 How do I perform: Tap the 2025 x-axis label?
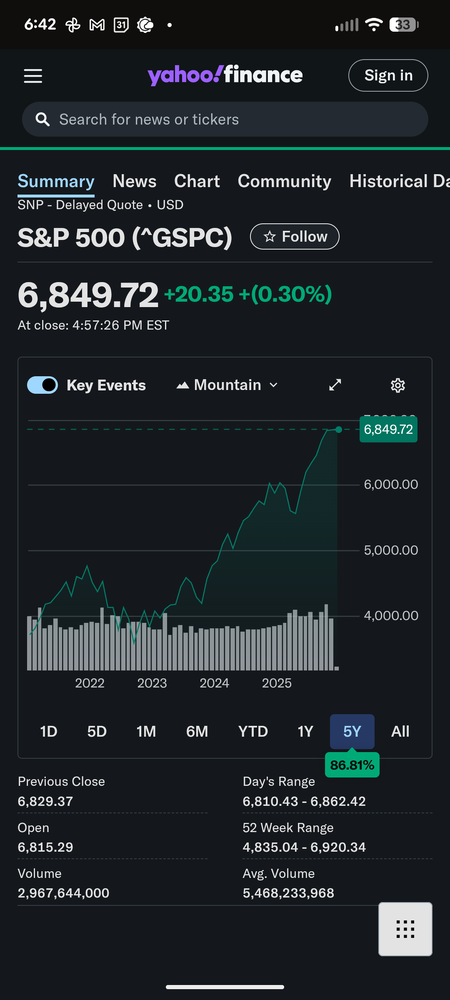click(x=277, y=684)
